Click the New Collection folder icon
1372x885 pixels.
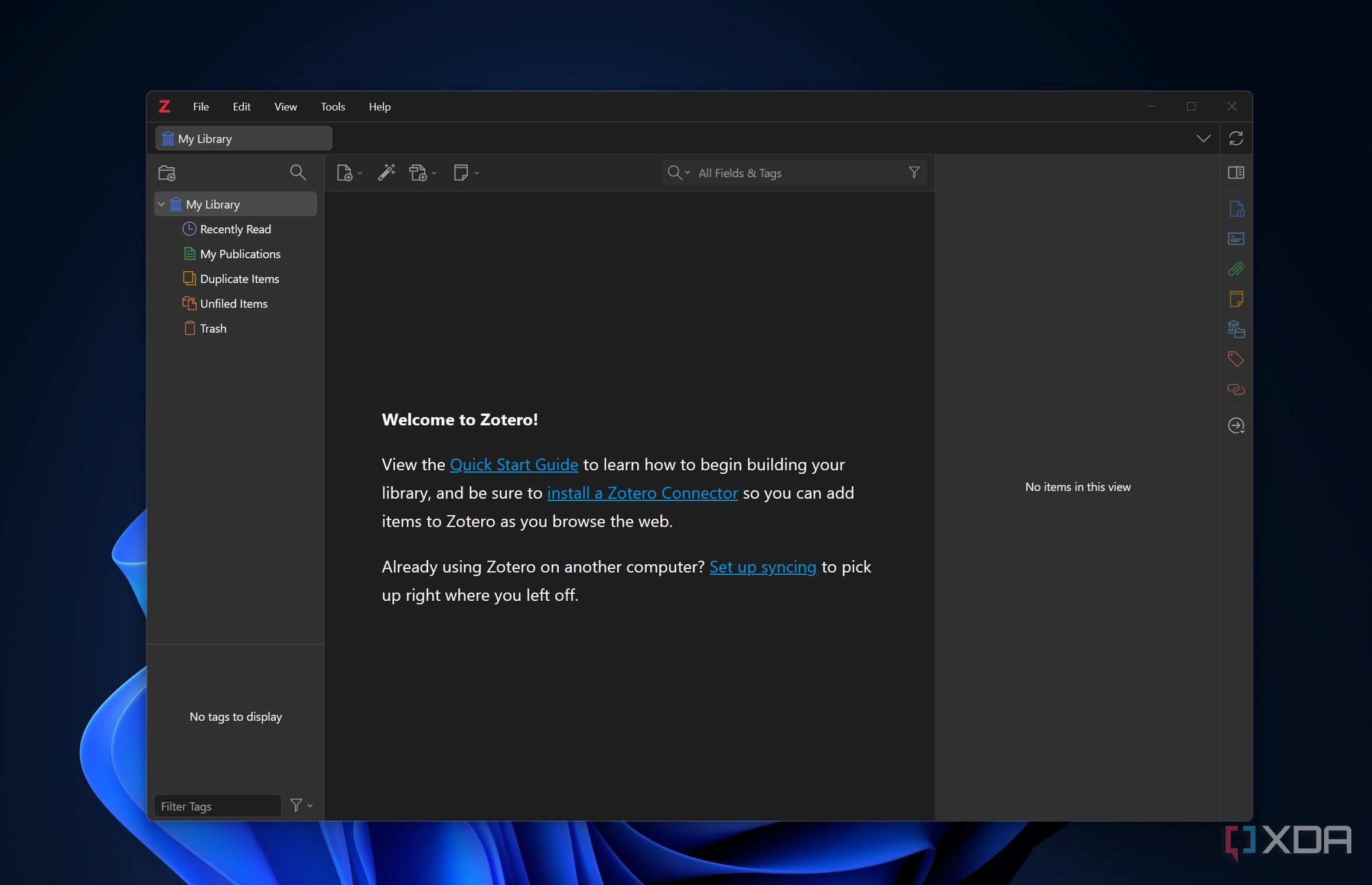(x=167, y=173)
